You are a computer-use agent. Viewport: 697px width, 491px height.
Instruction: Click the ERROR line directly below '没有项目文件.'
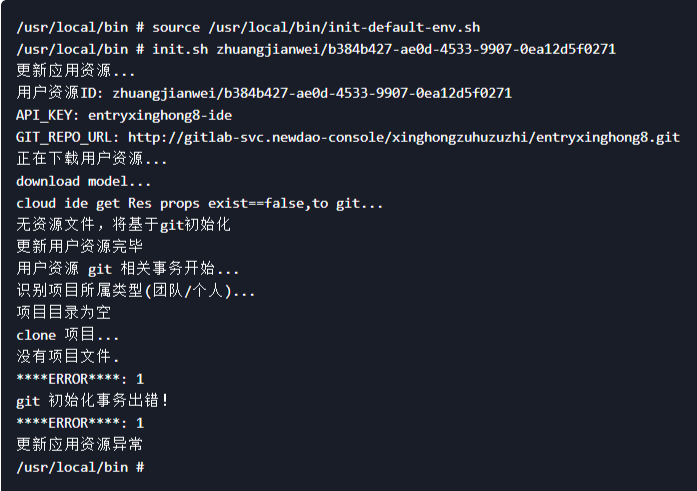tap(80, 379)
